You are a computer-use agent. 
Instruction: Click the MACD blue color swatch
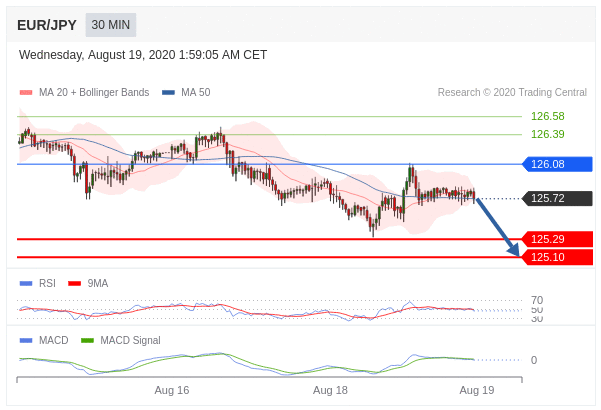[x=26, y=340]
